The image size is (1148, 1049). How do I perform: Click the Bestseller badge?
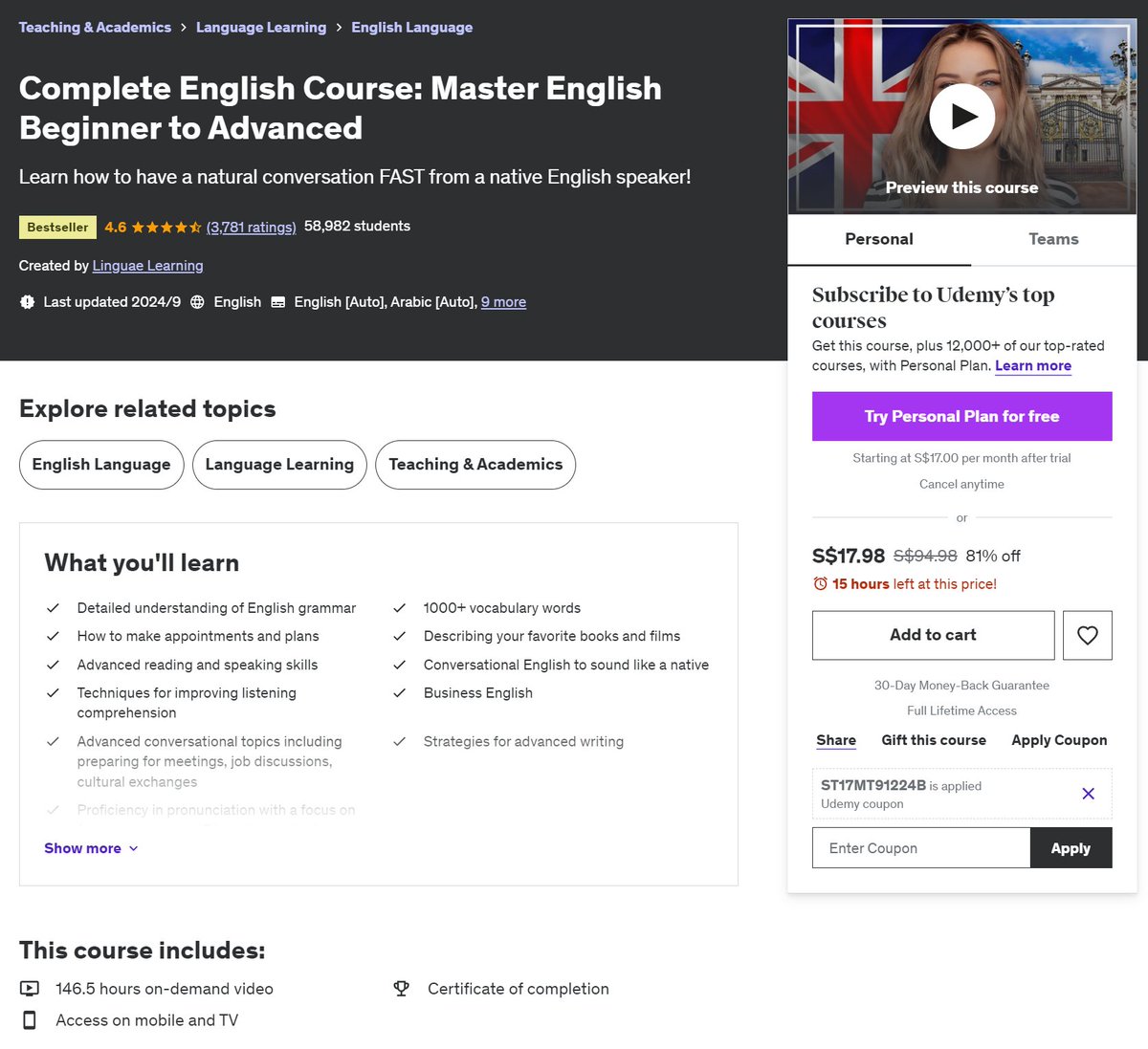57,228
